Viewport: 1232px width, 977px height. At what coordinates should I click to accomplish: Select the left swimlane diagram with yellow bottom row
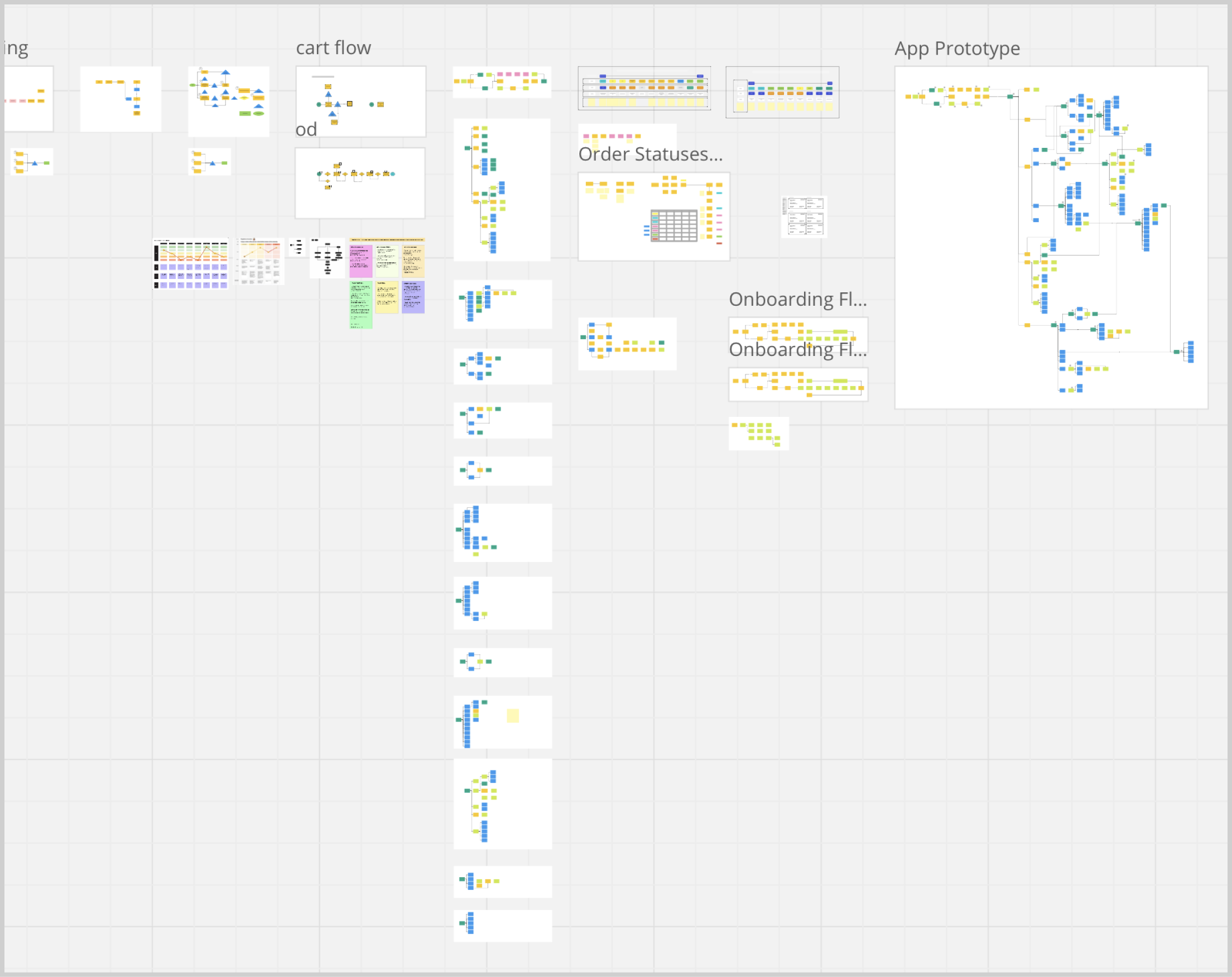tap(644, 88)
